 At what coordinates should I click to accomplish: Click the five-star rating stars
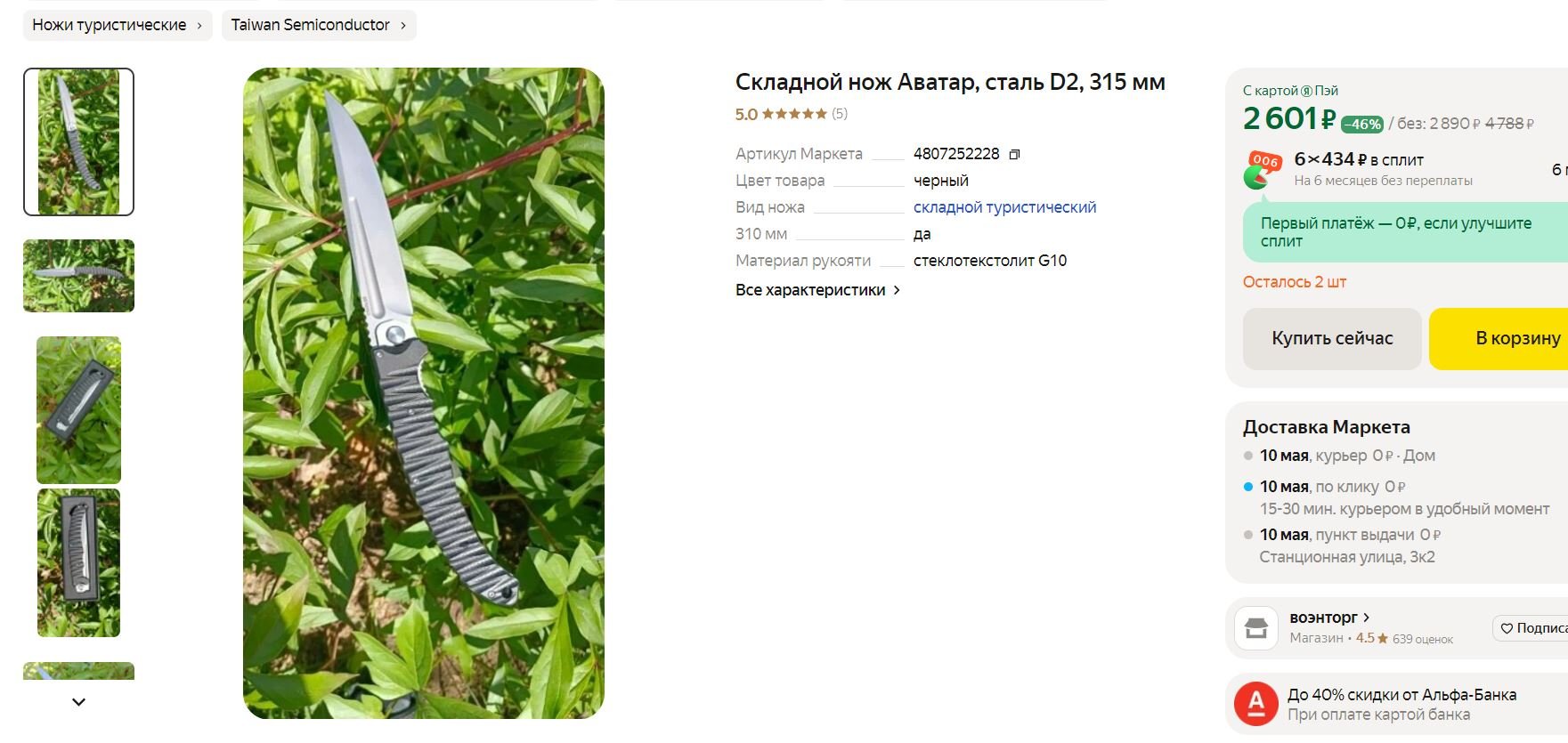[x=794, y=114]
